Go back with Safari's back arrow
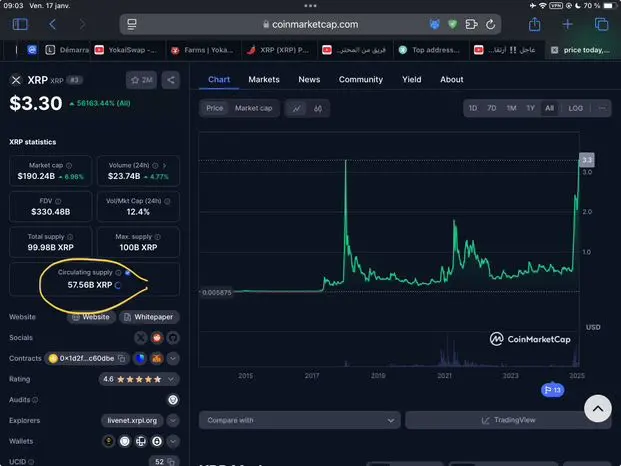The image size is (621, 466). [x=52, y=24]
